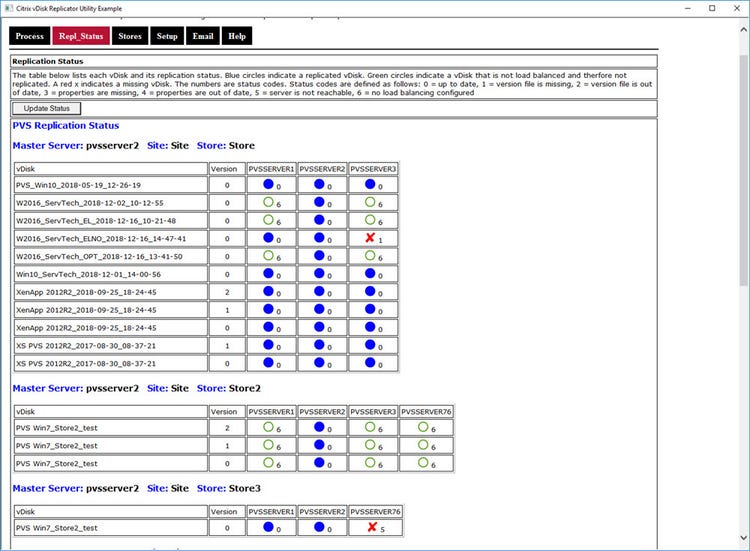Click green circle for Store2 version 0 on PVSSERVER3
Viewport: 750px width, 551px height.
click(370, 463)
